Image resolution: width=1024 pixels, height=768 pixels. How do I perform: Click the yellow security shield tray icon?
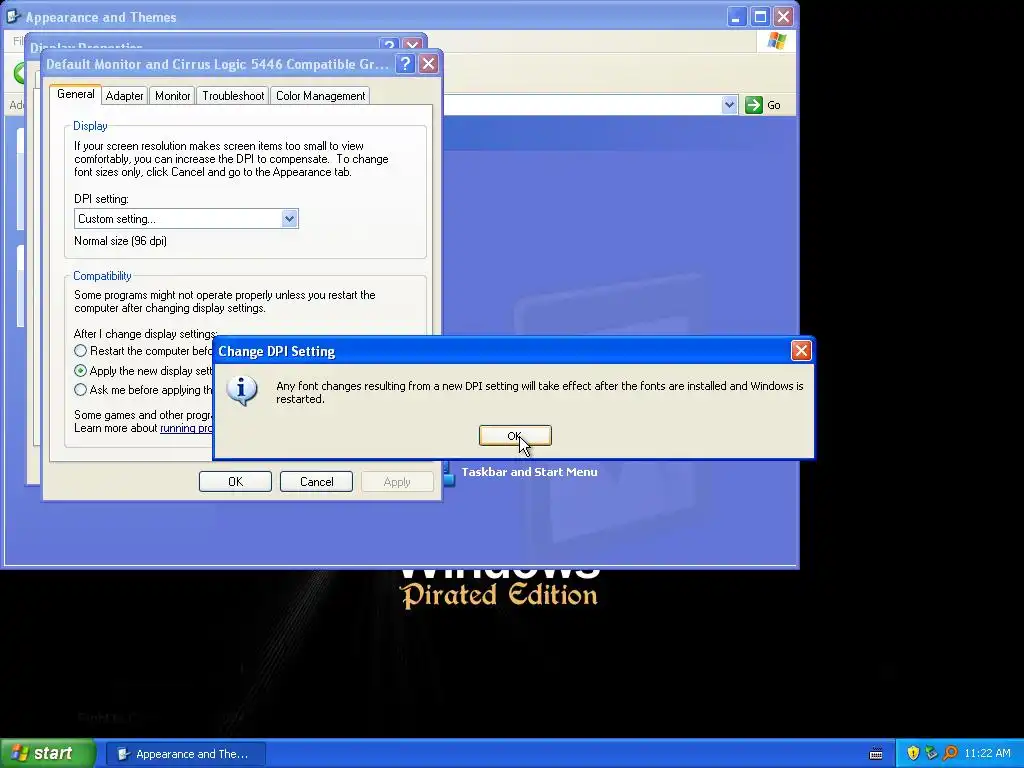coord(913,754)
